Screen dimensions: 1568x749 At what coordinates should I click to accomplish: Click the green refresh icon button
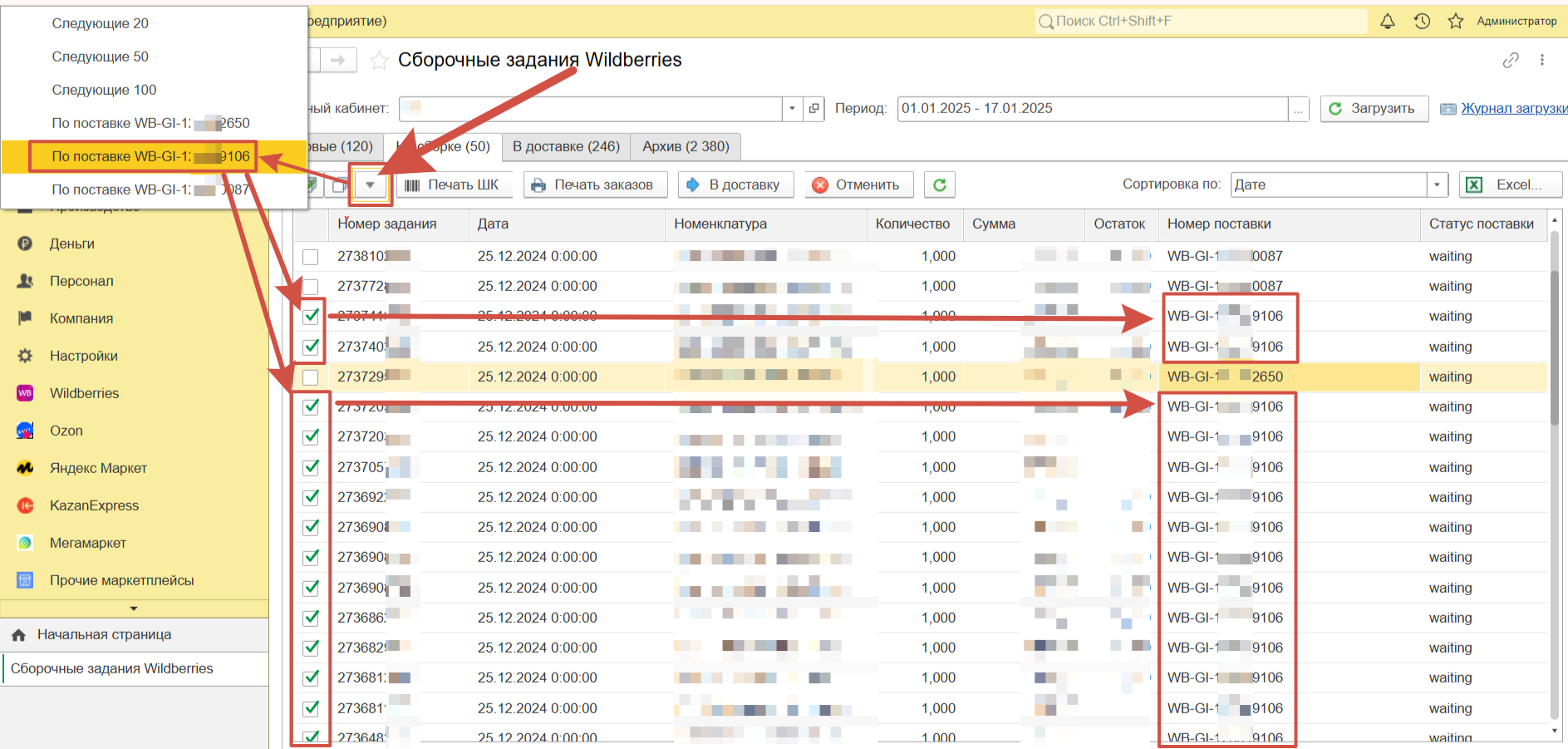point(940,185)
